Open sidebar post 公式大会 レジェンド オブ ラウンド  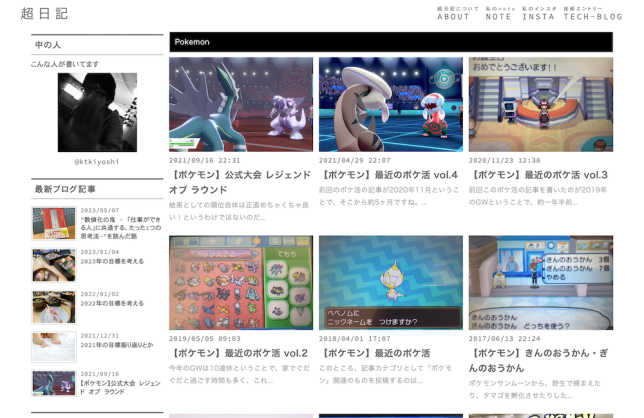point(120,387)
